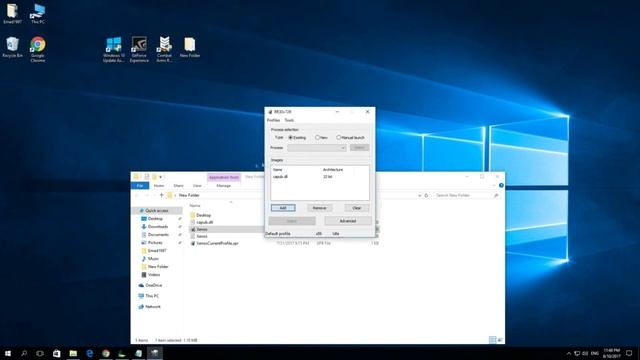Click the Name column header in Images list
The width and height of the screenshot is (640, 360).
point(296,169)
